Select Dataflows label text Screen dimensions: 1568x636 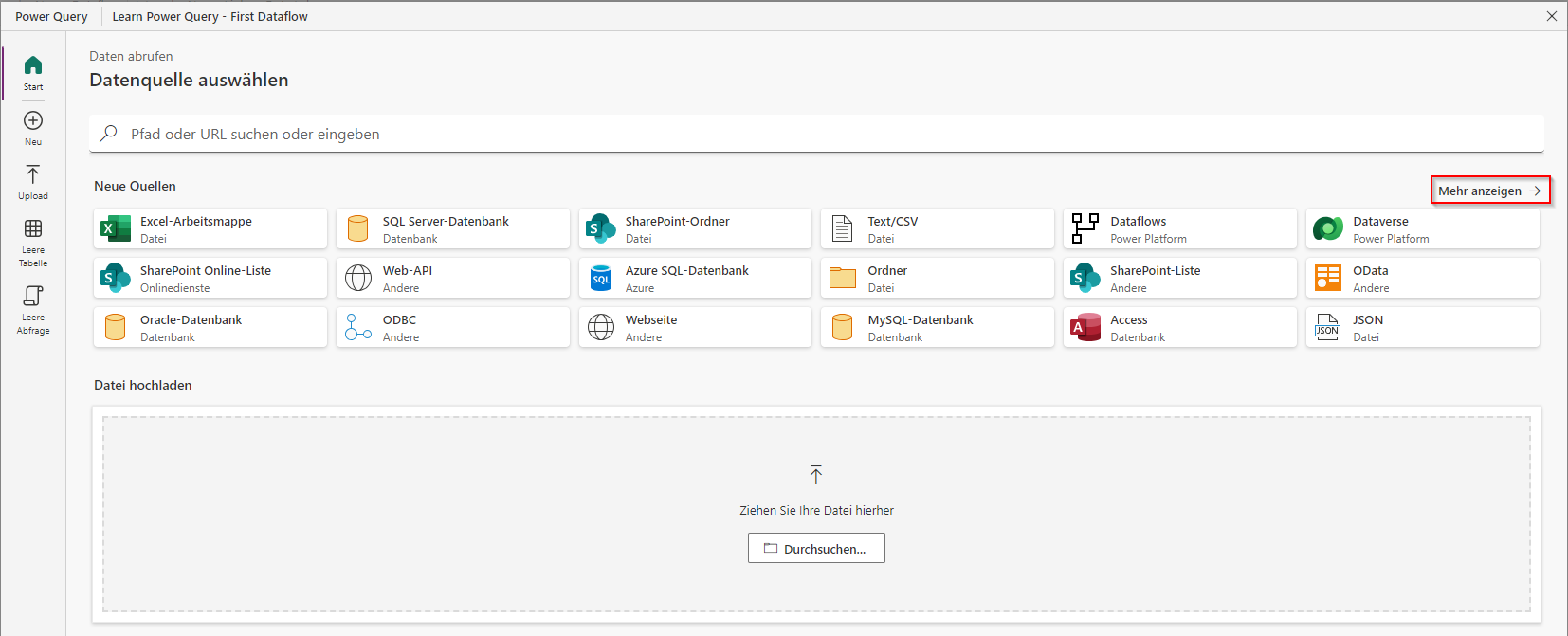click(1139, 221)
